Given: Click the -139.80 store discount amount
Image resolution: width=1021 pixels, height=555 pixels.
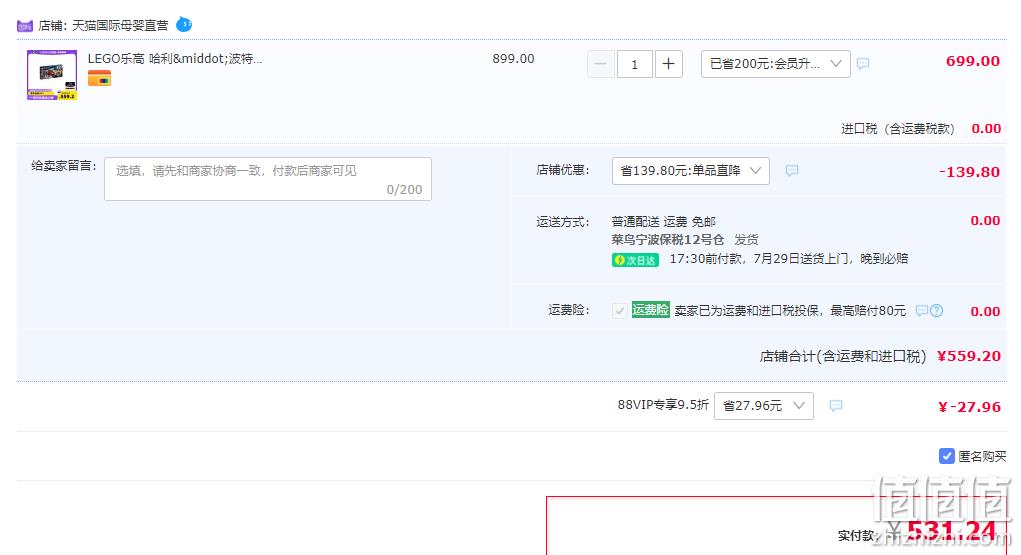Looking at the screenshot, I should [x=969, y=172].
